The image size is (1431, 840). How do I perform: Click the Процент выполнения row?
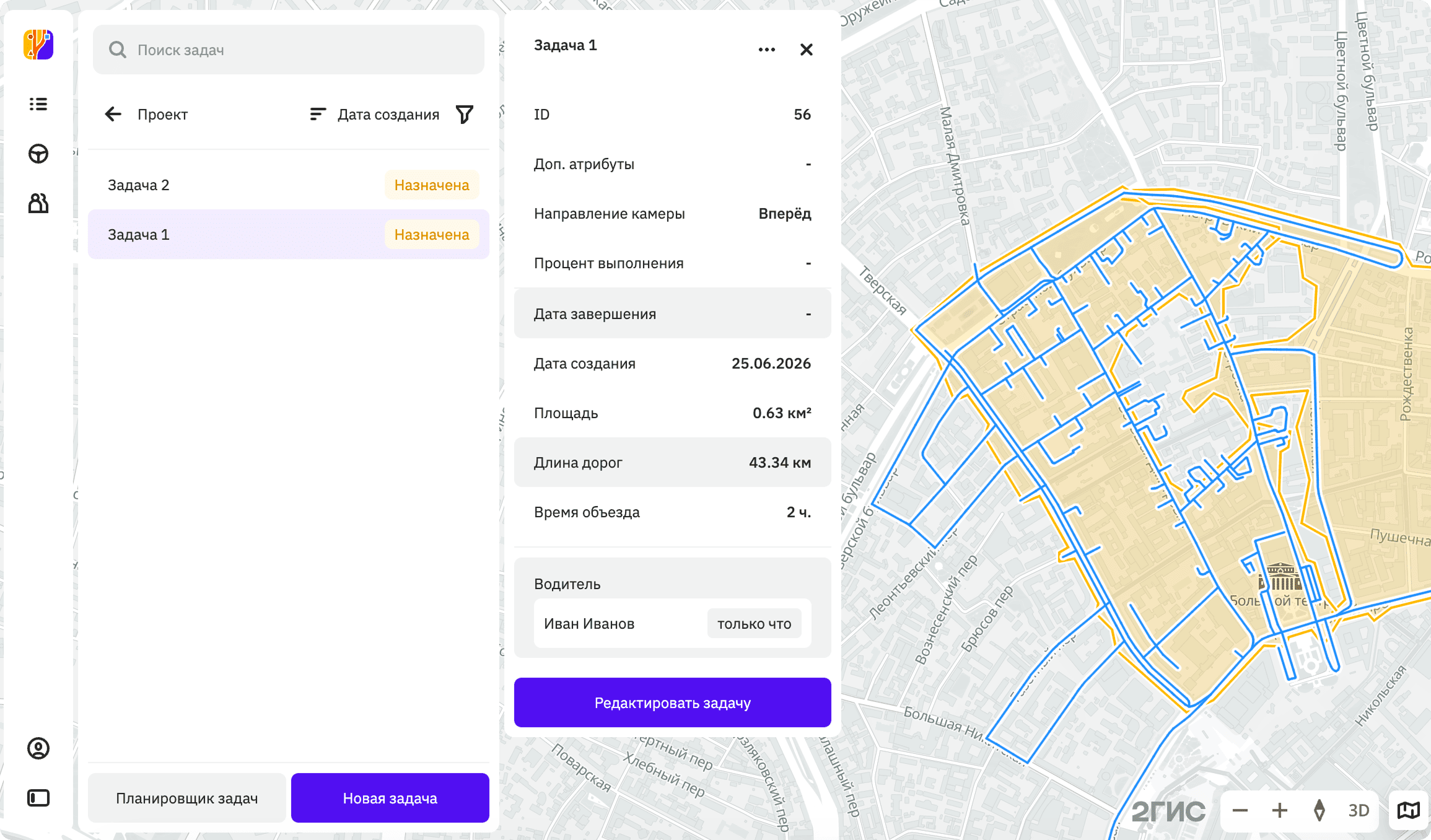coord(673,263)
